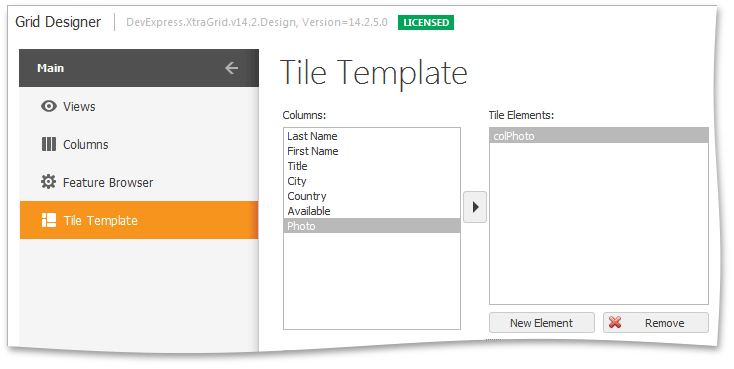Click the Remove button

[x=656, y=323]
